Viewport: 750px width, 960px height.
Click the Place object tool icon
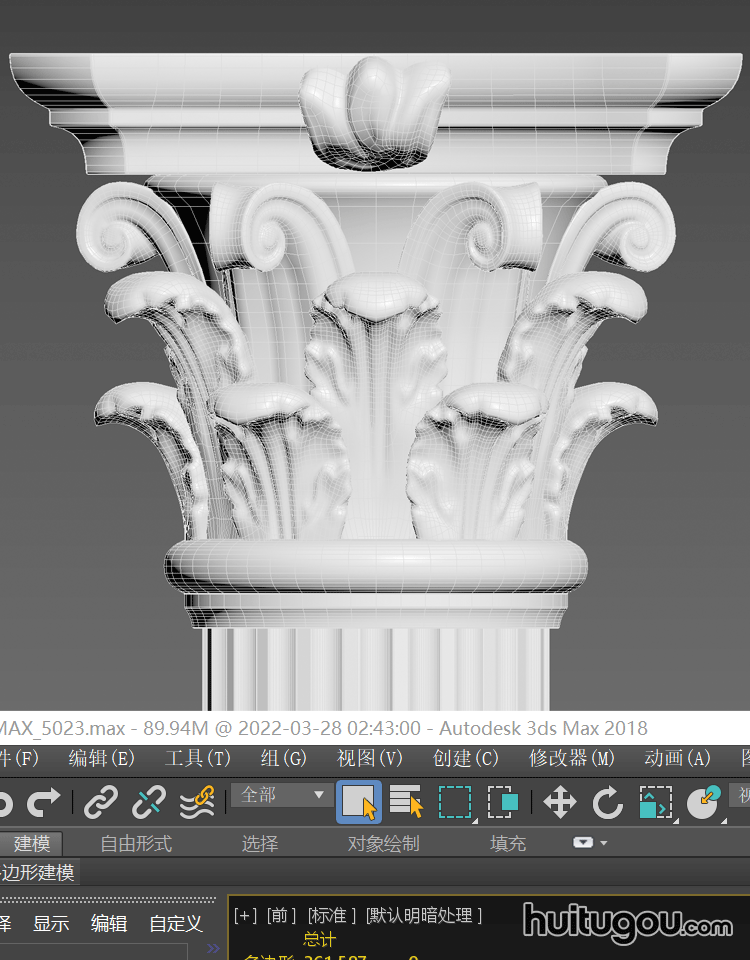pos(704,802)
